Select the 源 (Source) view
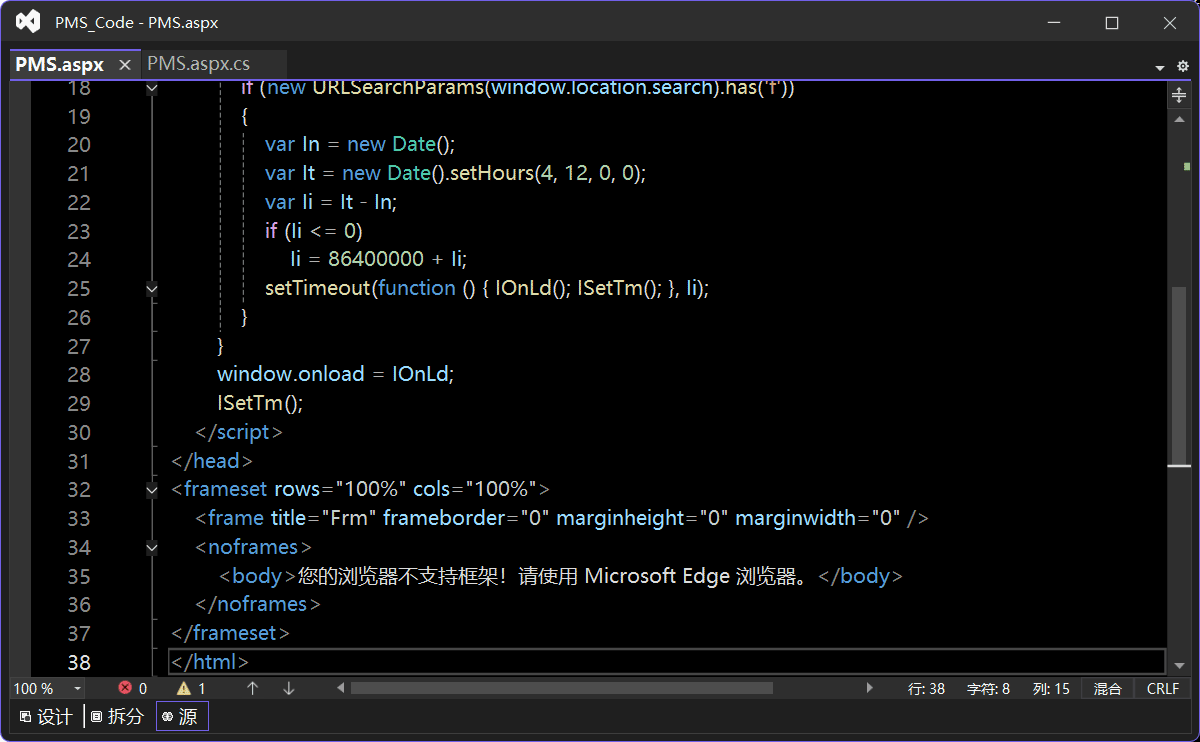1200x742 pixels. coord(181,716)
